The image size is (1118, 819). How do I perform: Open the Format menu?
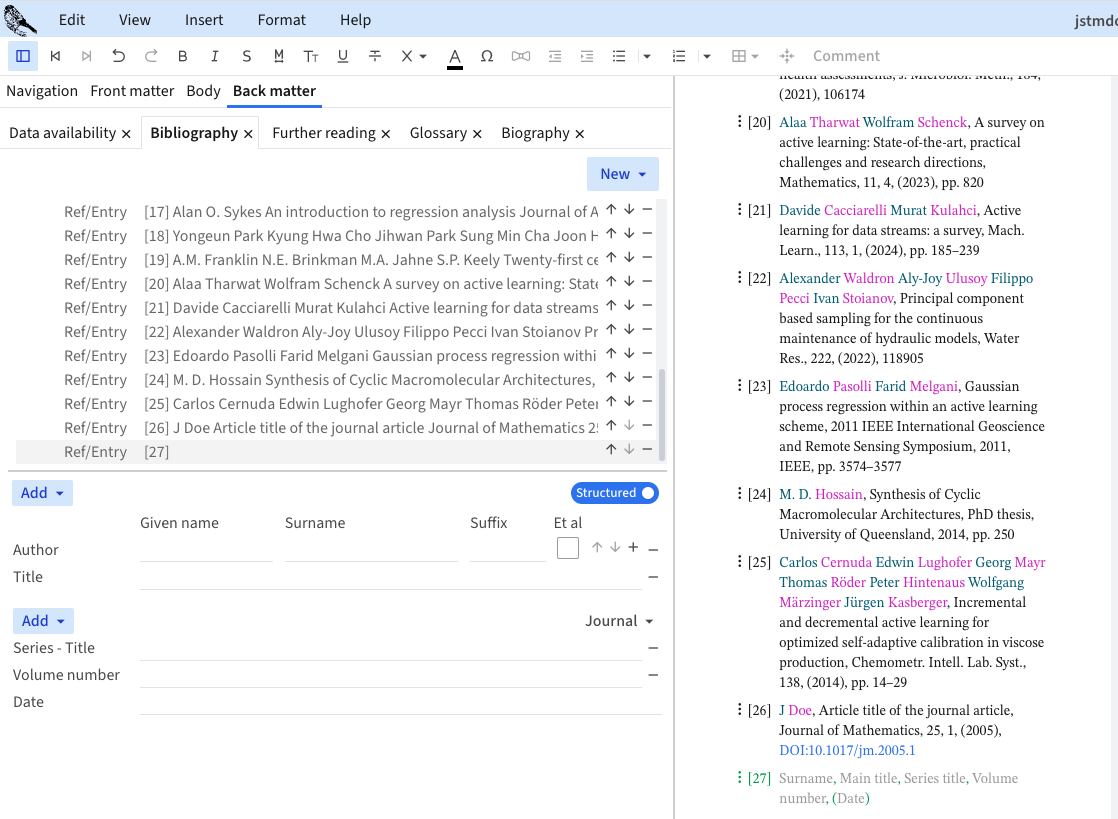(281, 20)
